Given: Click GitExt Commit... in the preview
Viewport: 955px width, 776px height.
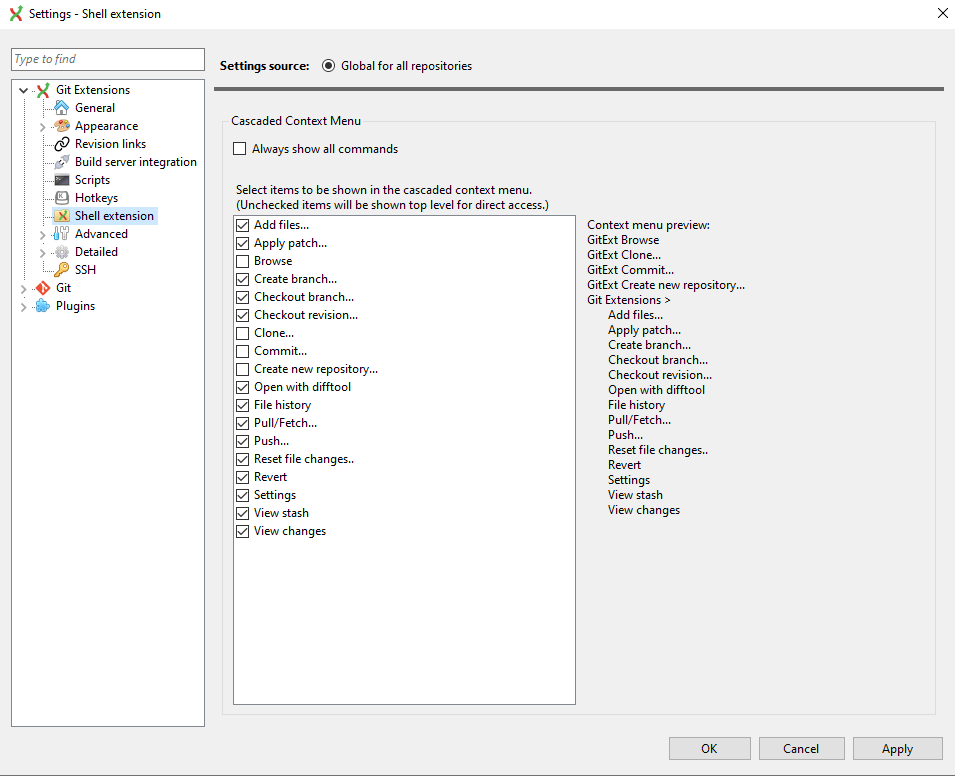Looking at the screenshot, I should [630, 270].
